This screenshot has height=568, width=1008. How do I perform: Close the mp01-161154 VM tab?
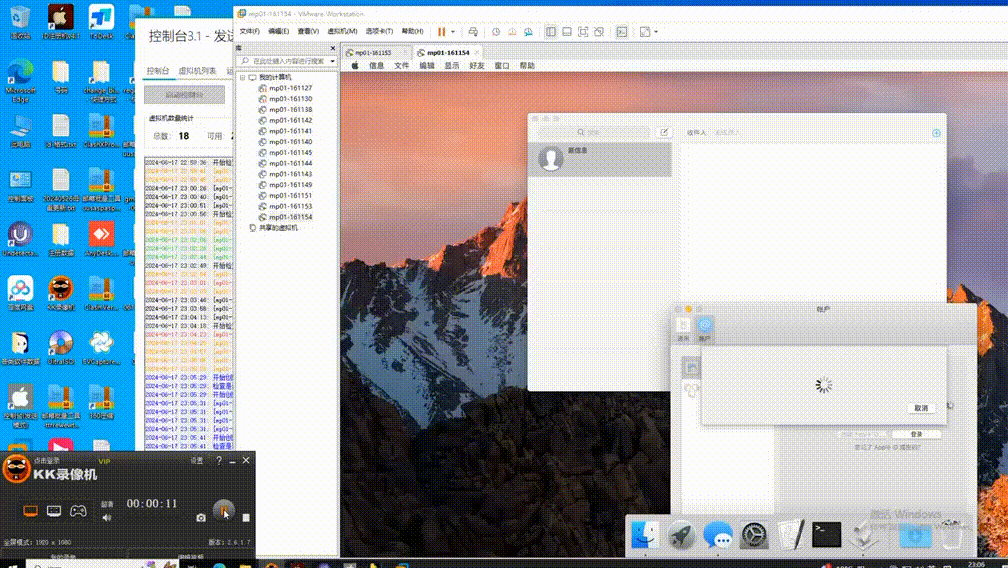pyautogui.click(x=477, y=53)
